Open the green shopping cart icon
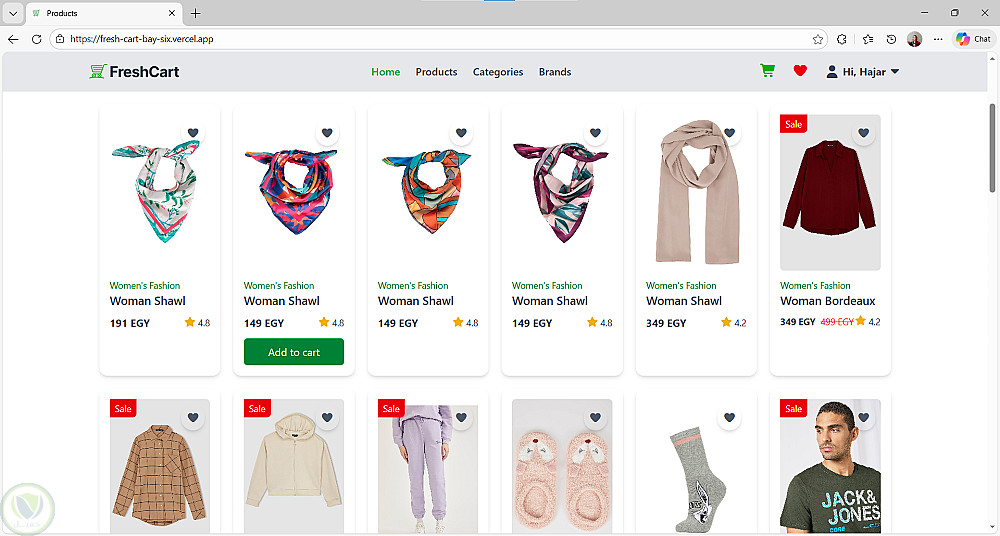Image resolution: width=1000 pixels, height=536 pixels. pos(767,71)
